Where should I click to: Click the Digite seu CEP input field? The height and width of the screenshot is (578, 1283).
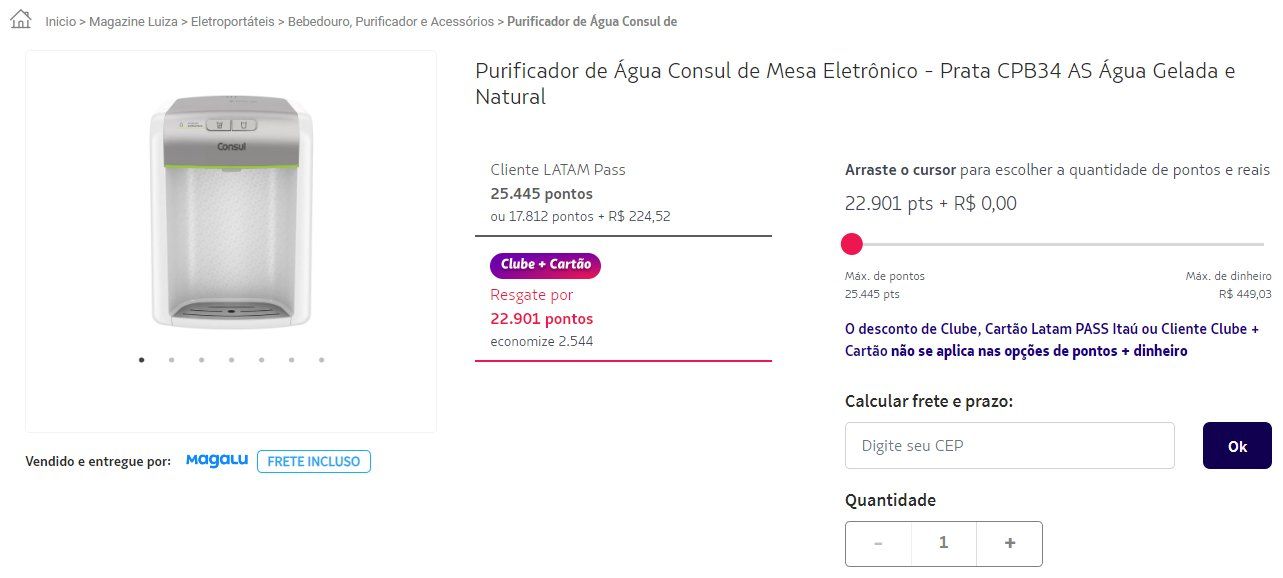[1010, 446]
